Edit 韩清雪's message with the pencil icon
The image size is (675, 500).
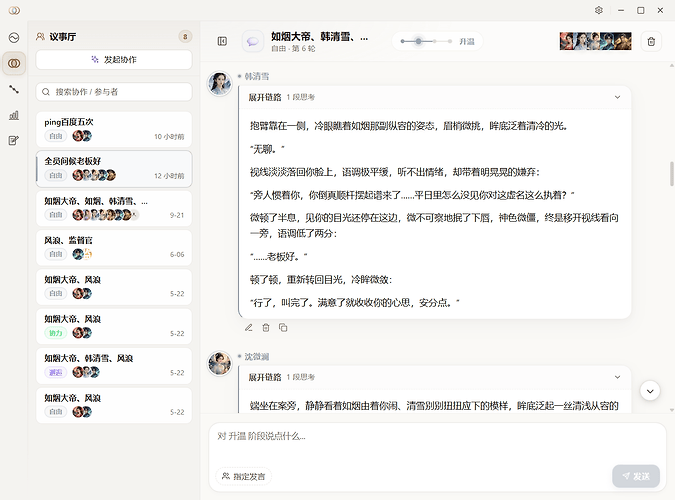click(x=248, y=328)
